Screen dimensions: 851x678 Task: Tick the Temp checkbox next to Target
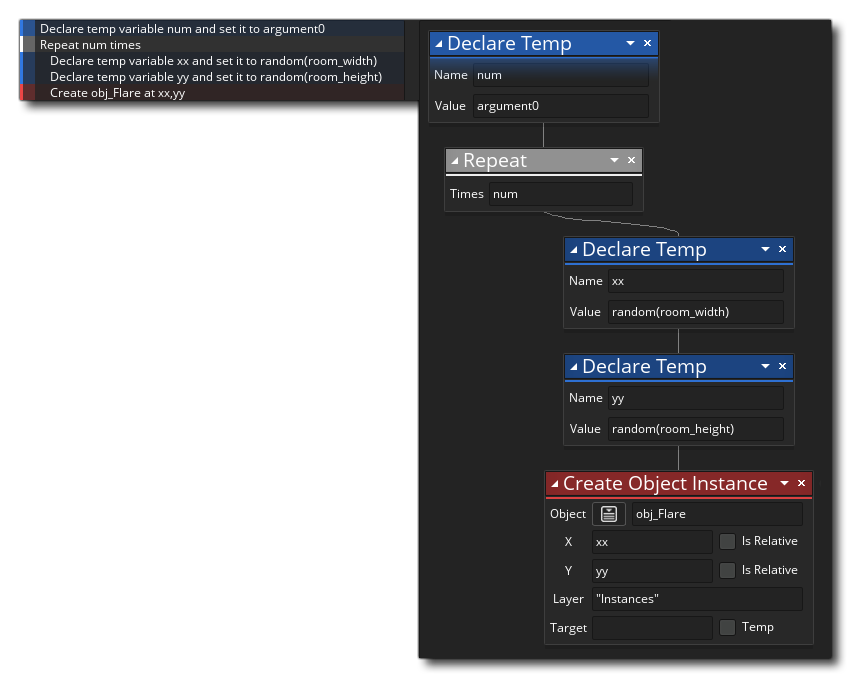point(728,627)
